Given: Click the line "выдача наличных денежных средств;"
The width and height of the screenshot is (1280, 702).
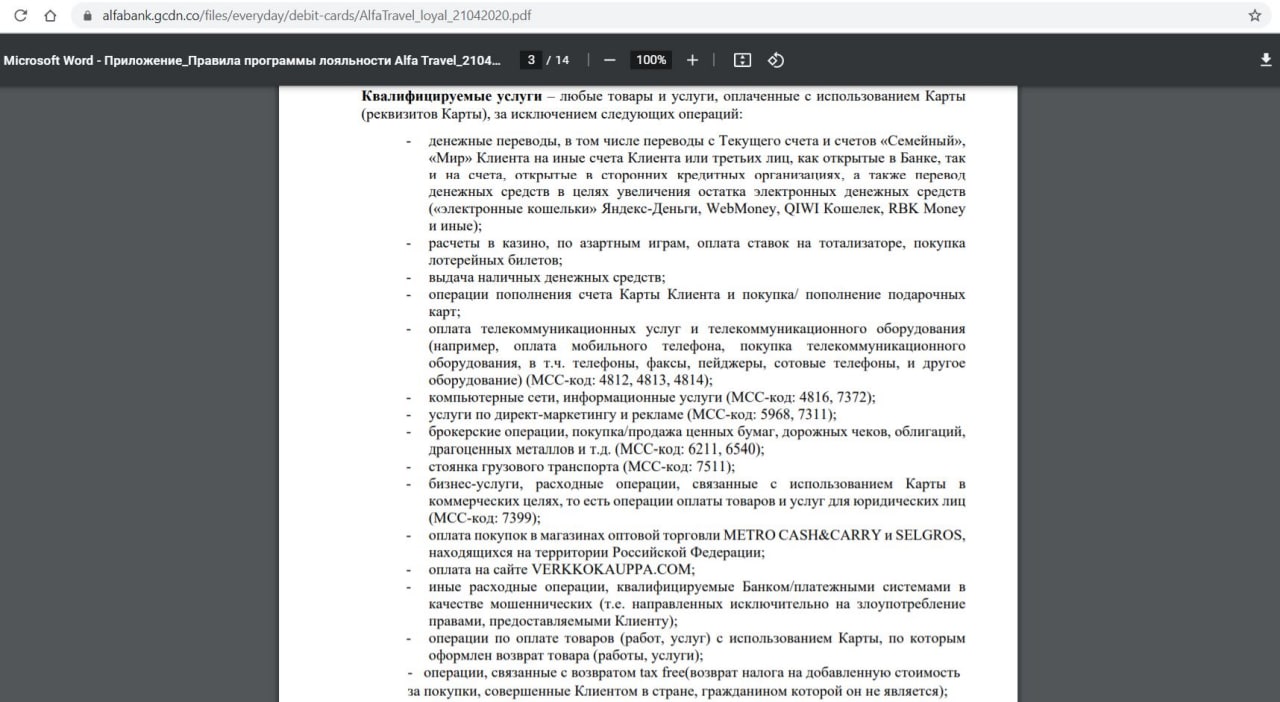Looking at the screenshot, I should pos(547,277).
